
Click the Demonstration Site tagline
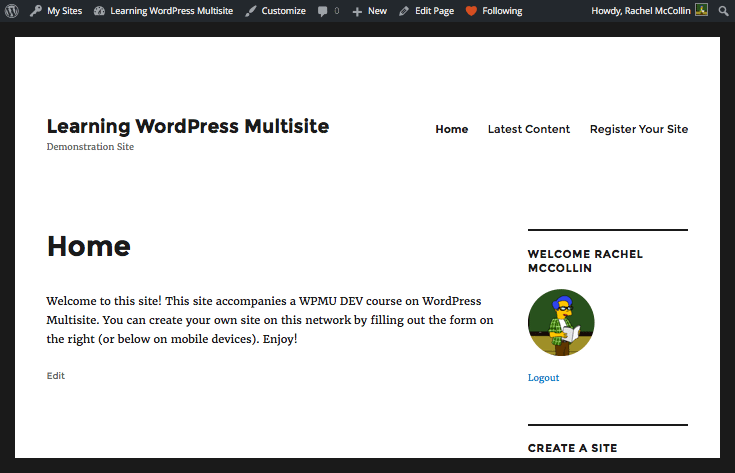coord(90,147)
